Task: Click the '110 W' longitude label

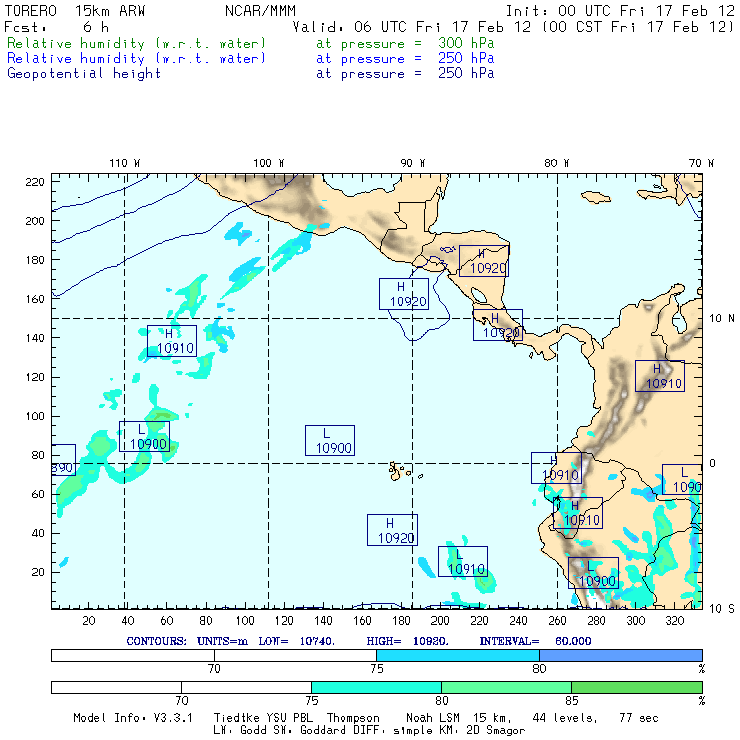Action: [125, 163]
